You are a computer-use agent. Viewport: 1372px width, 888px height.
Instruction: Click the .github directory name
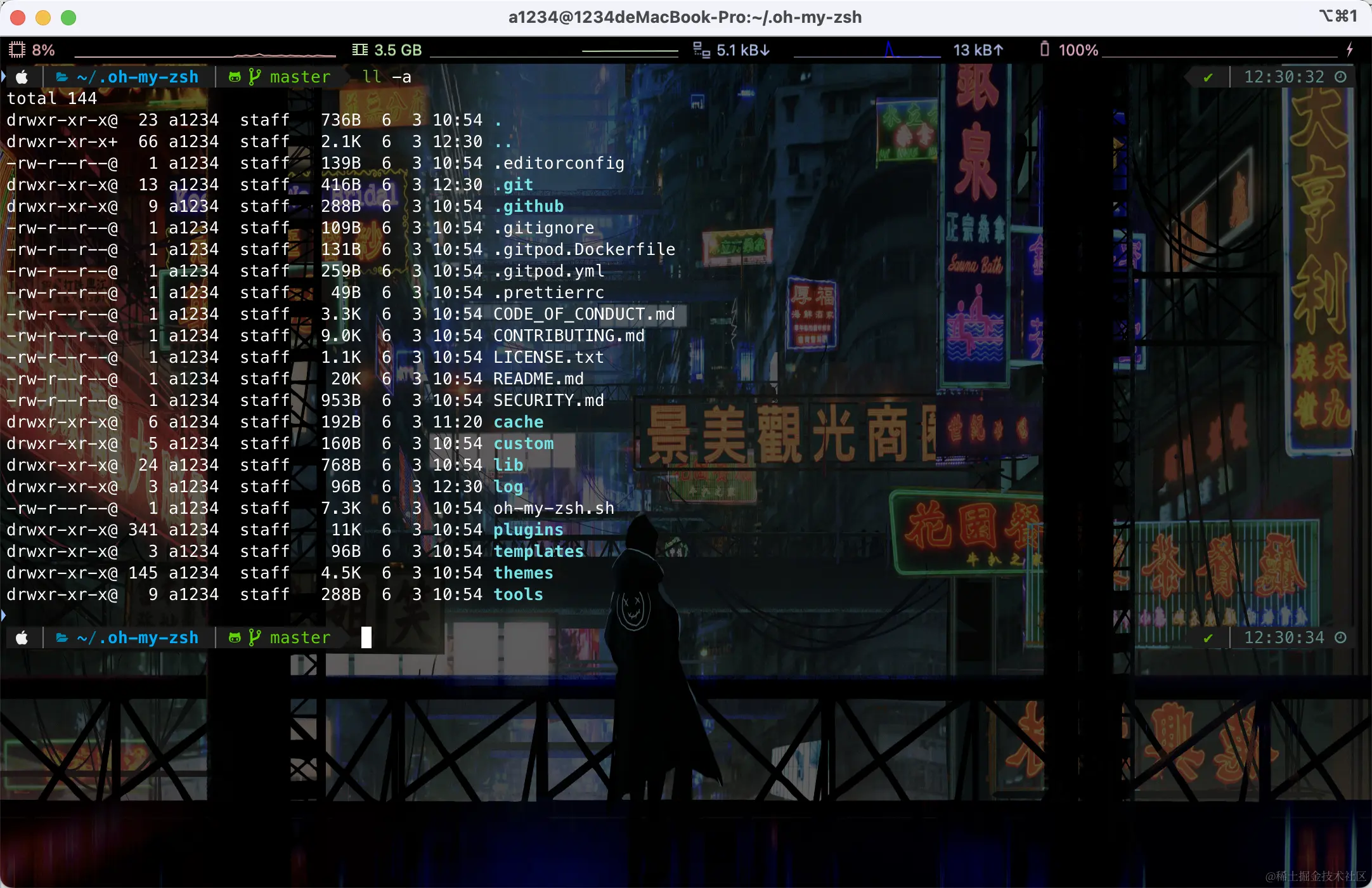point(529,206)
